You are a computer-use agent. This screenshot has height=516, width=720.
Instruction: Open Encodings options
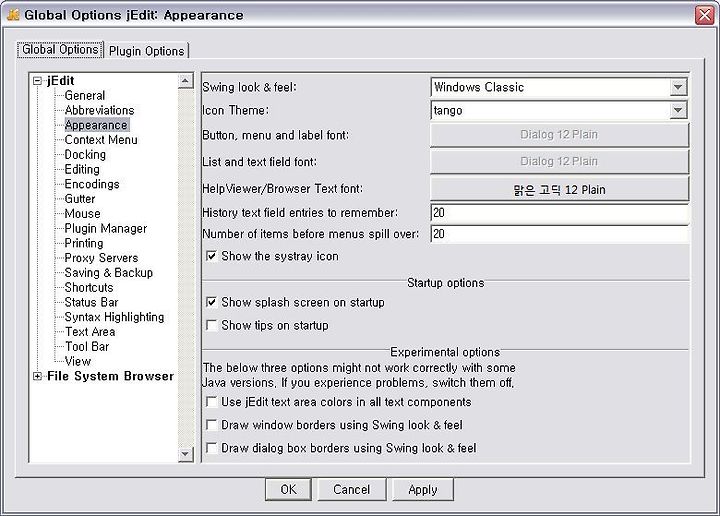[x=92, y=184]
